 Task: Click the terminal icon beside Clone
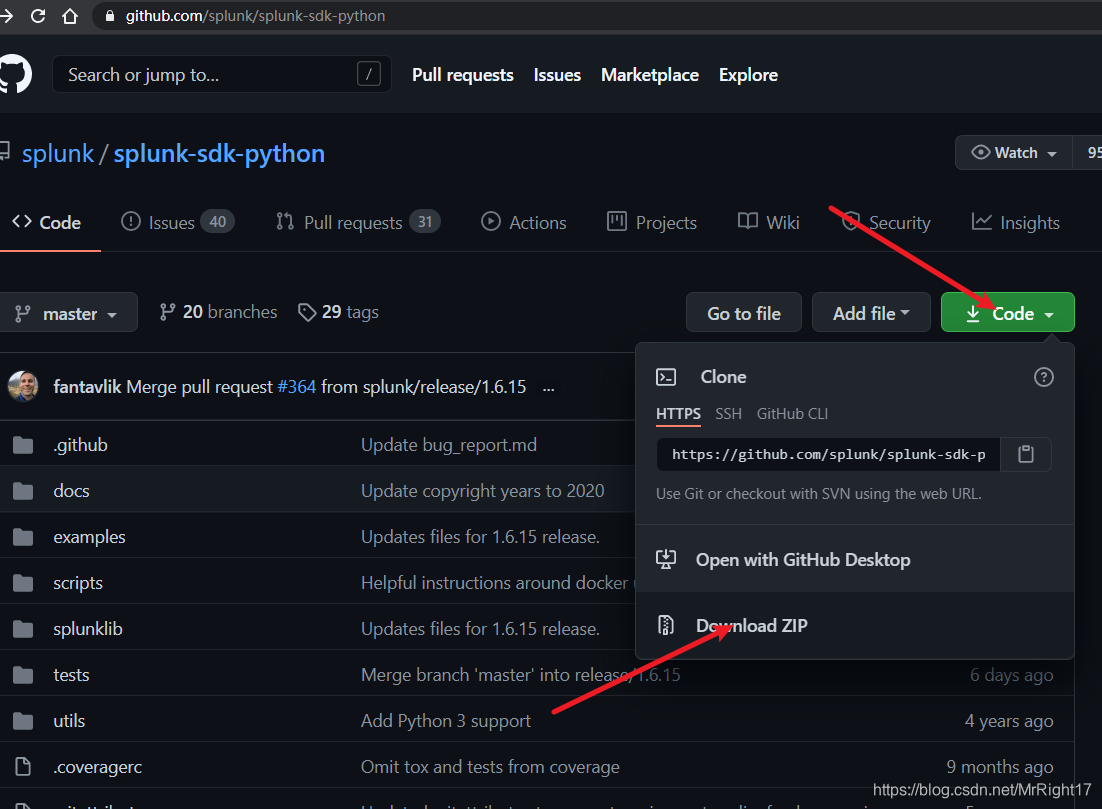click(666, 377)
